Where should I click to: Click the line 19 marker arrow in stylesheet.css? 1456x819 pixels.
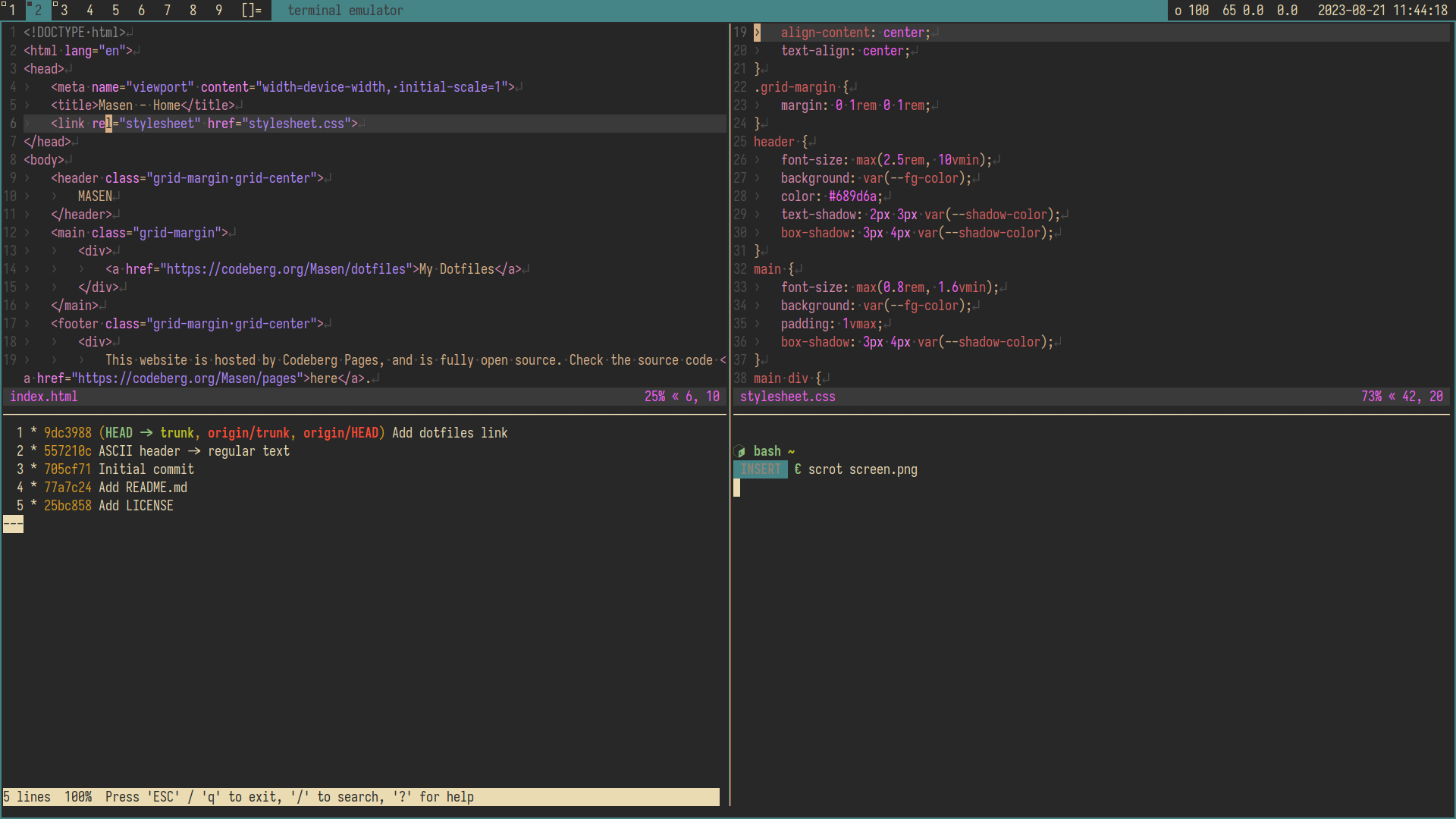coord(757,33)
